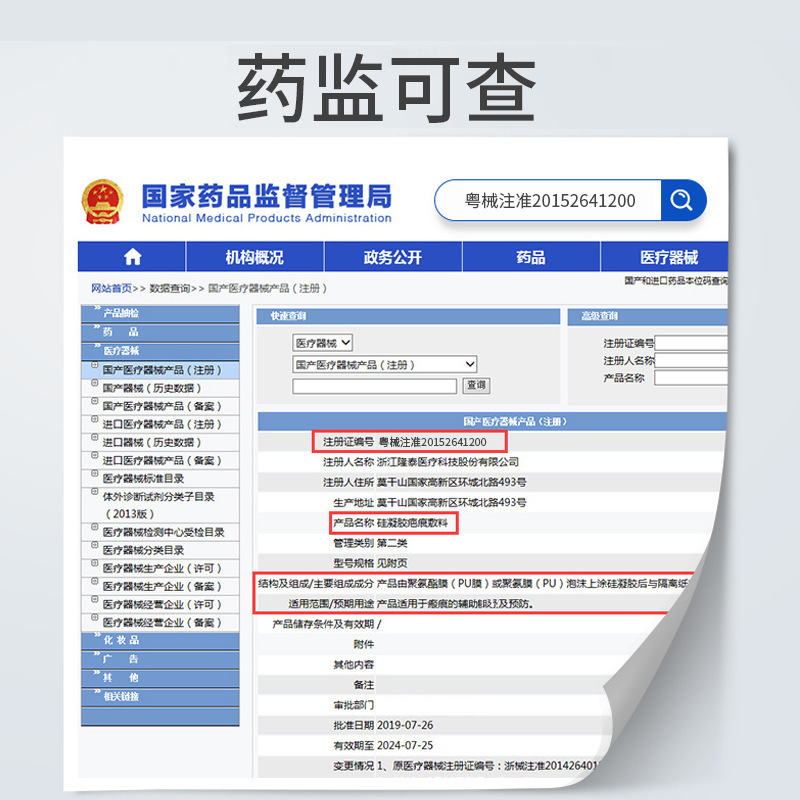Go to the home icon in navigation bar
Viewport: 800px width, 800px height.
[132, 257]
